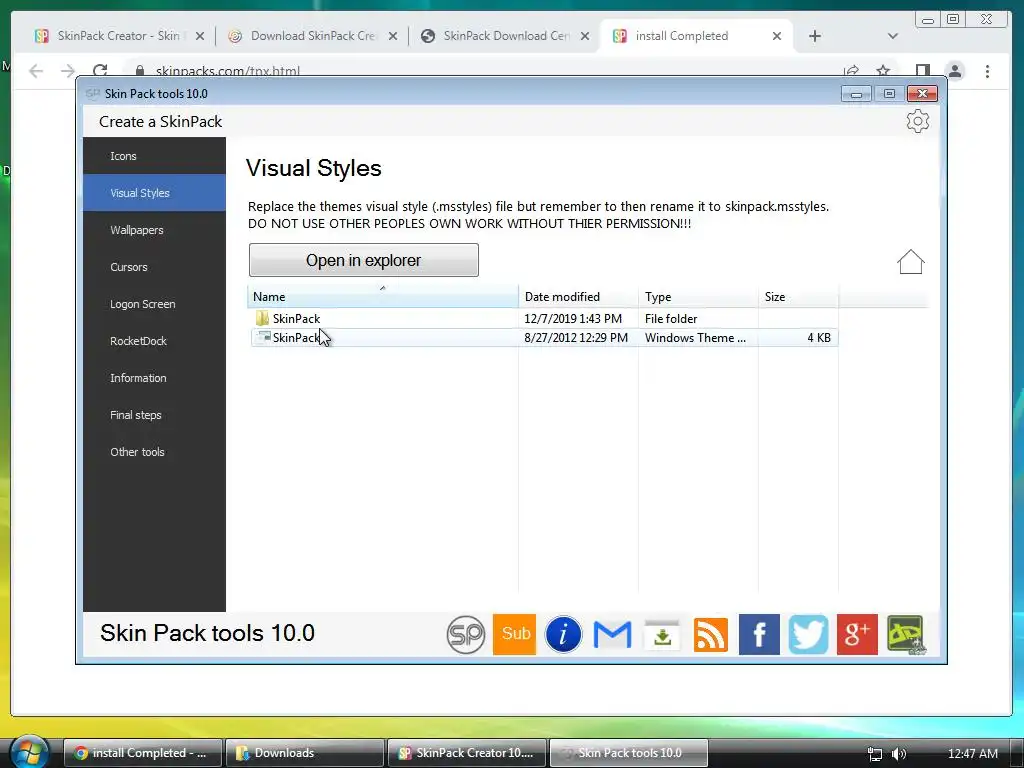Click the orange Sub subscribe icon
Image resolution: width=1024 pixels, height=768 pixels.
tap(515, 634)
